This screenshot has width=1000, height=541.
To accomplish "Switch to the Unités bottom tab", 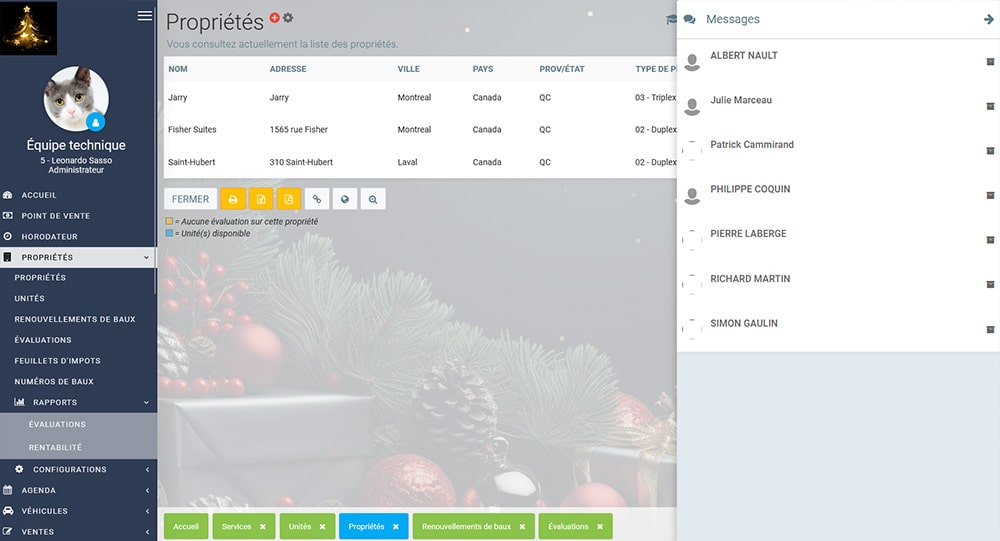I will click(299, 526).
